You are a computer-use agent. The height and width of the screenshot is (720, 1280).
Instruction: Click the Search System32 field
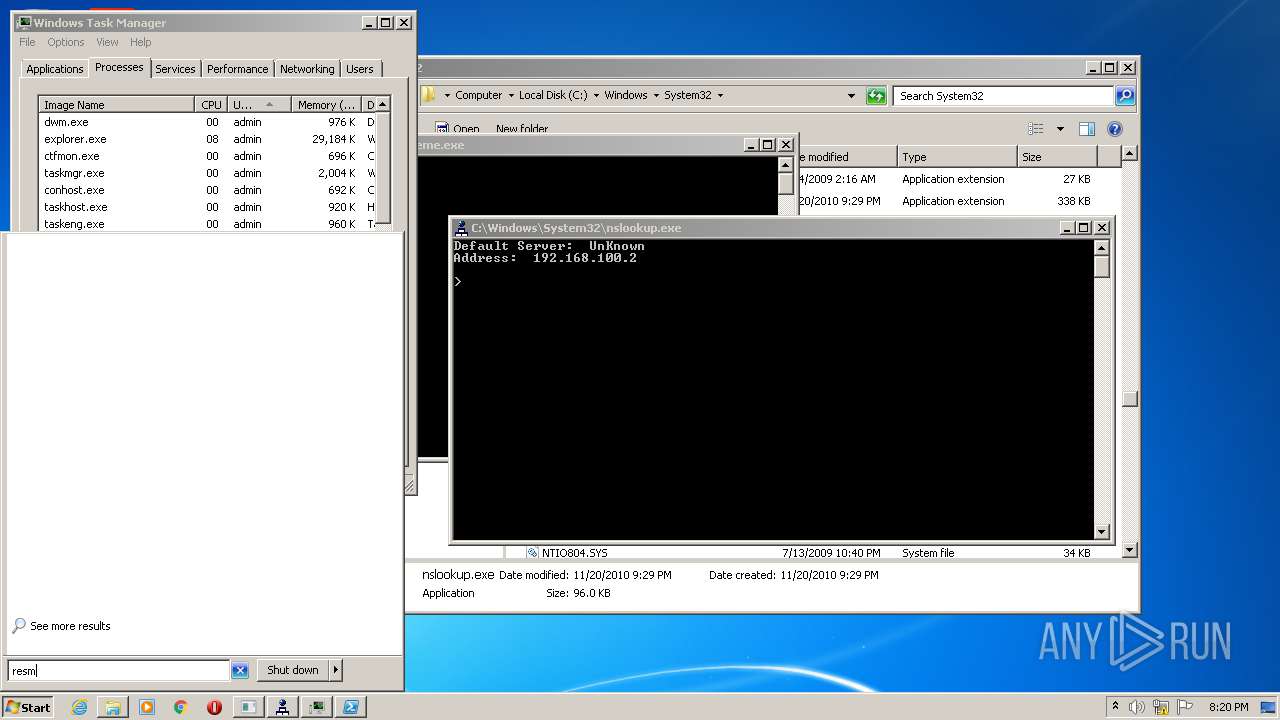tap(1003, 96)
